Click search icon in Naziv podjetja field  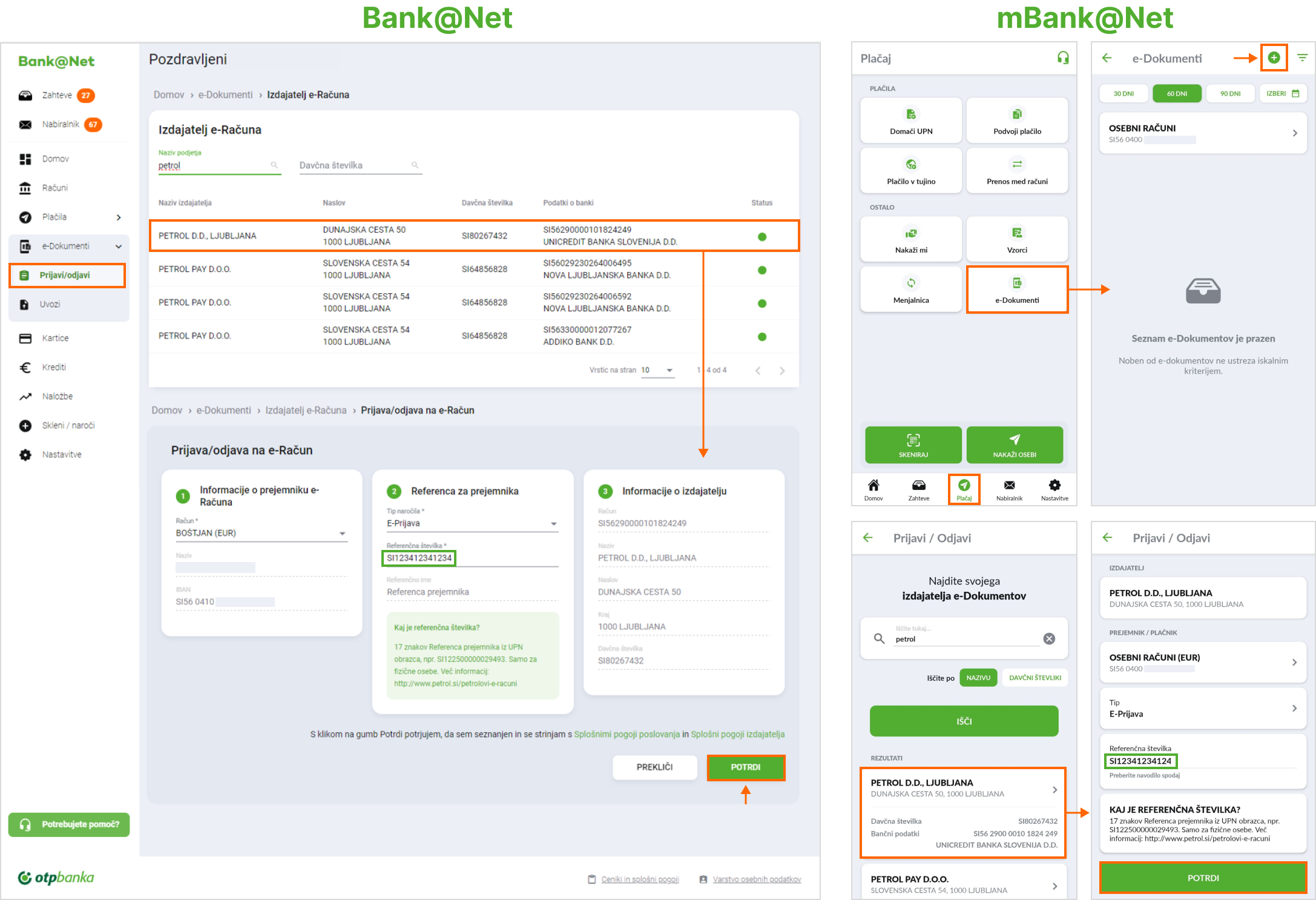[274, 165]
